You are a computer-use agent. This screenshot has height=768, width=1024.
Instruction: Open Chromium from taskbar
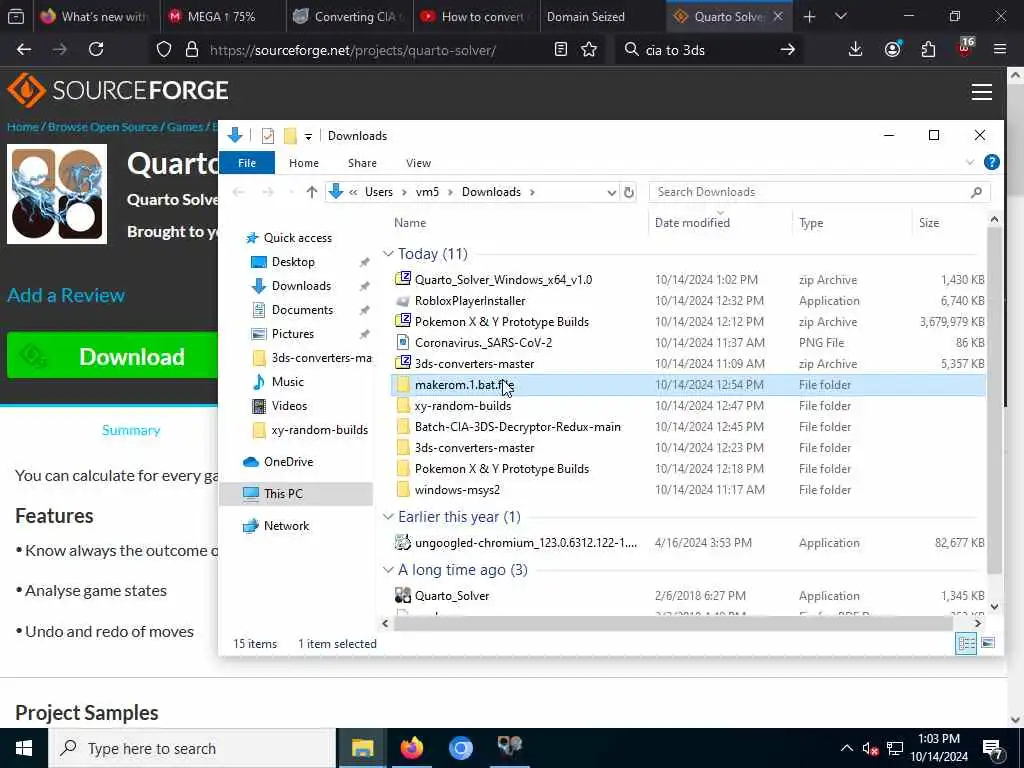[x=460, y=748]
